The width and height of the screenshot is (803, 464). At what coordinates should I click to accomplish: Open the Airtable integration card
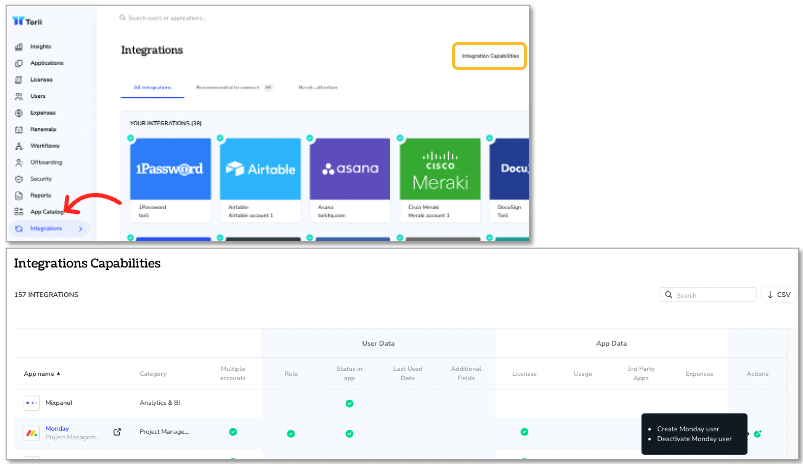[x=260, y=180]
